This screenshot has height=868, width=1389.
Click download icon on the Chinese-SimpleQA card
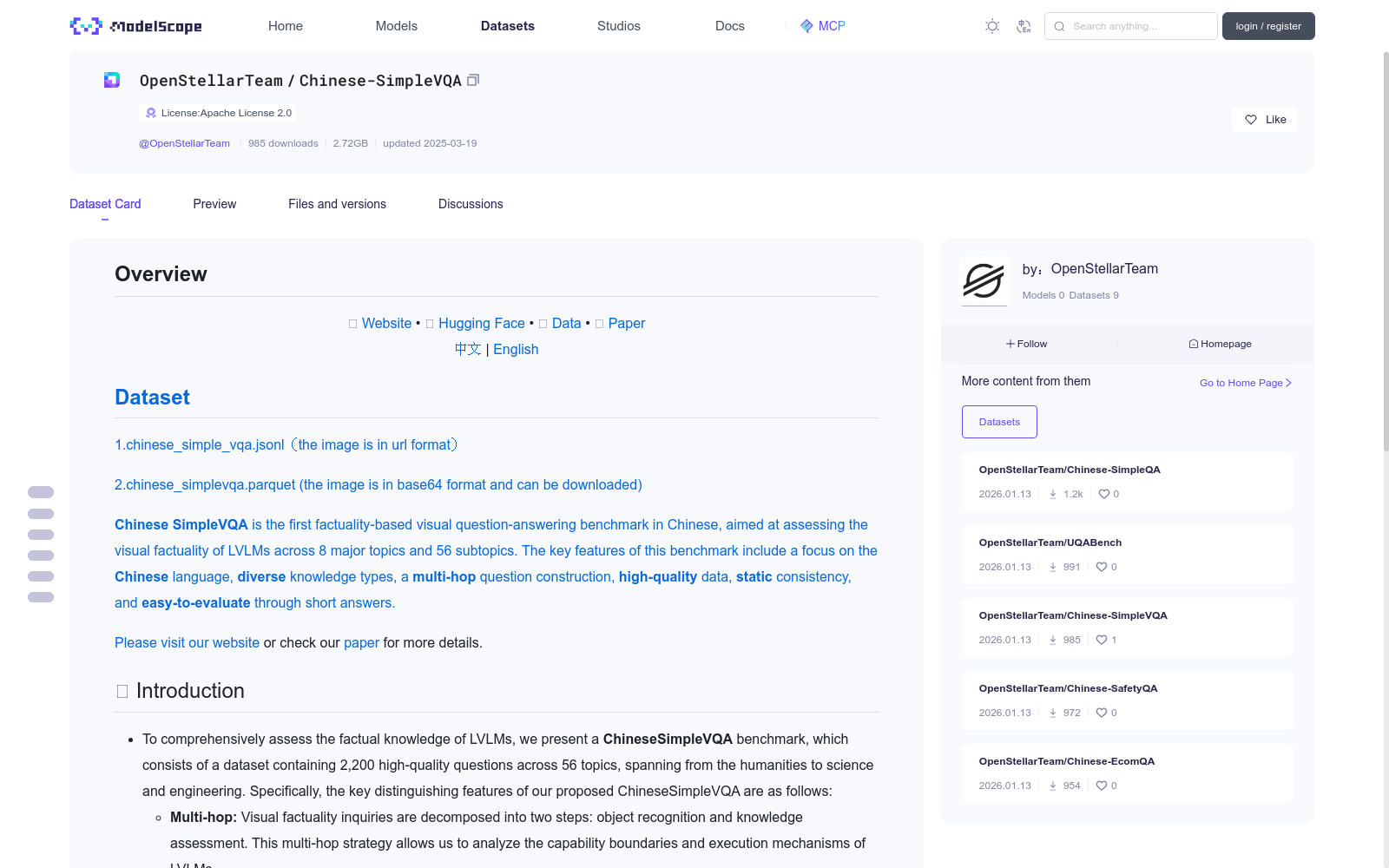1053,494
